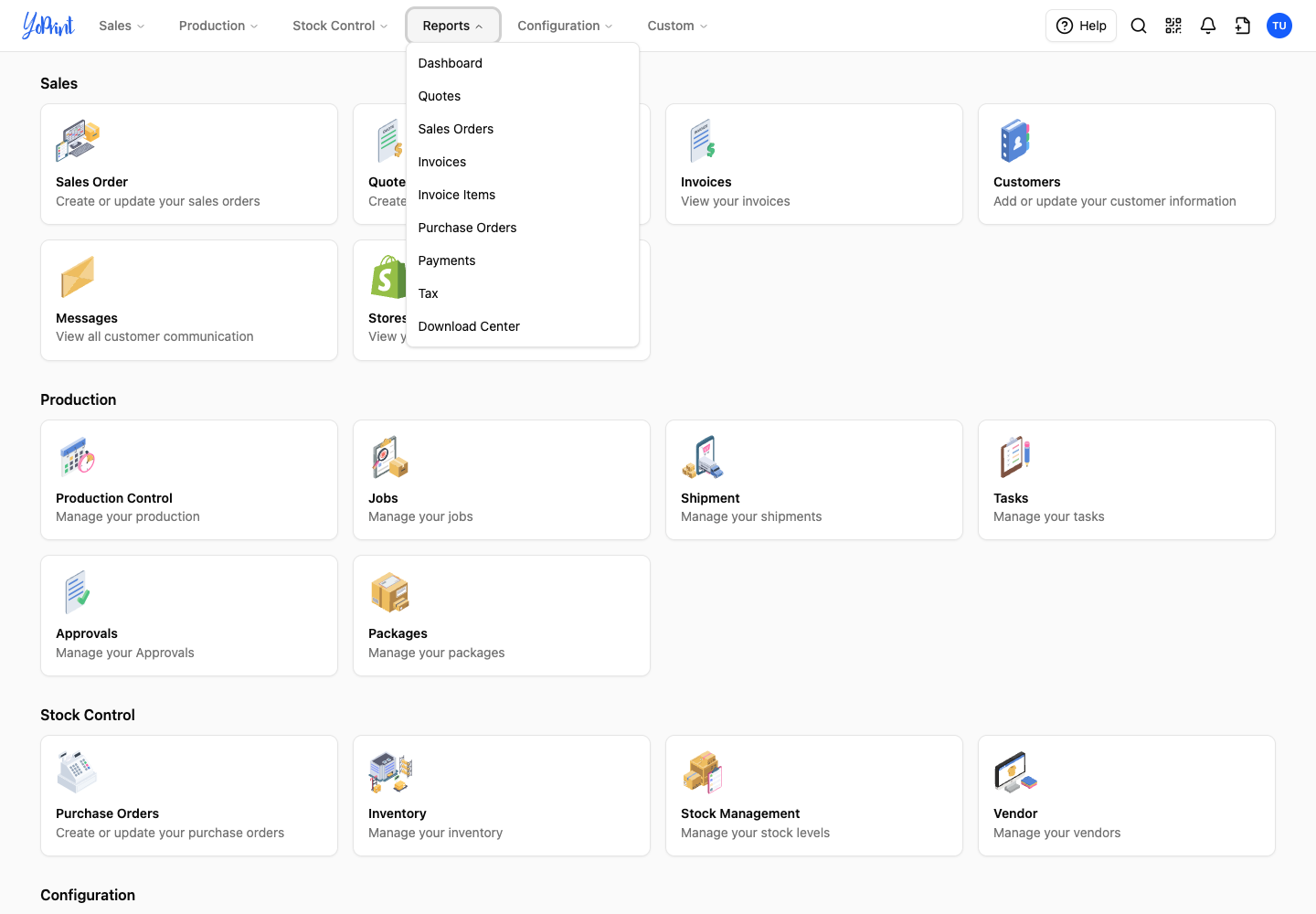The image size is (1316, 914).
Task: Click the new document icon in header
Action: click(x=1243, y=26)
